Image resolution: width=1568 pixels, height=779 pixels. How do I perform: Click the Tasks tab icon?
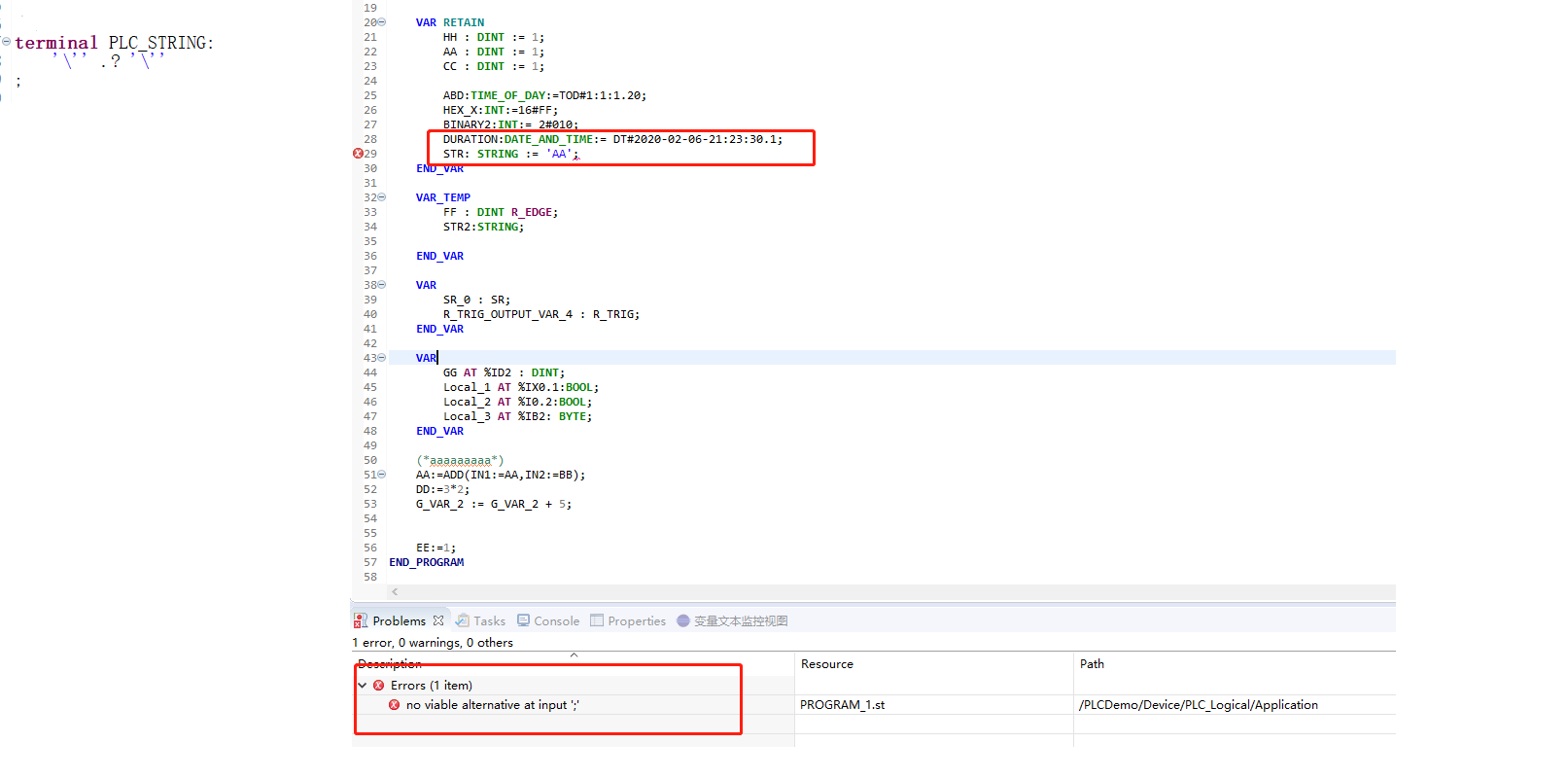click(x=463, y=620)
